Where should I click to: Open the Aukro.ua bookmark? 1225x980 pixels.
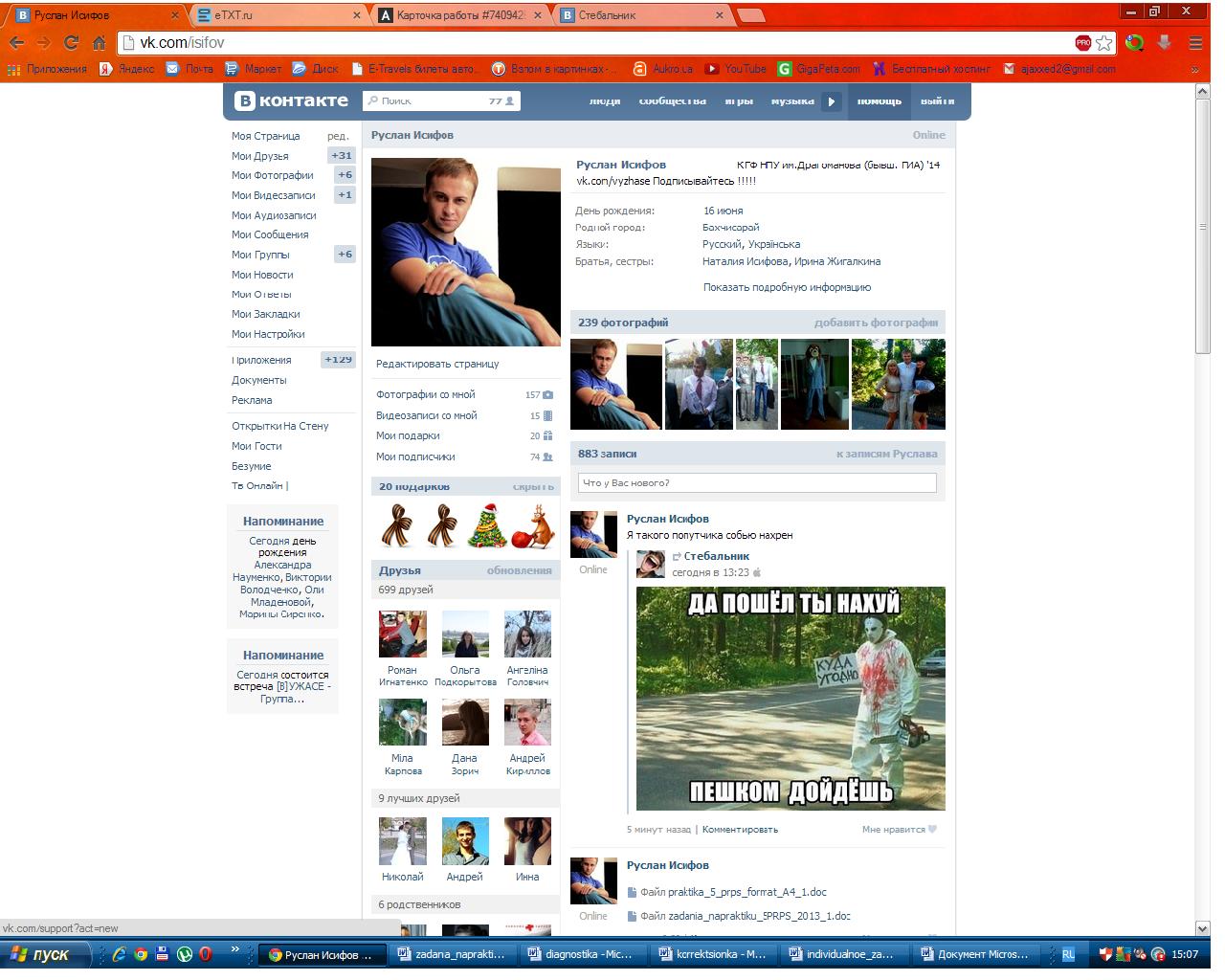pyautogui.click(x=662, y=69)
